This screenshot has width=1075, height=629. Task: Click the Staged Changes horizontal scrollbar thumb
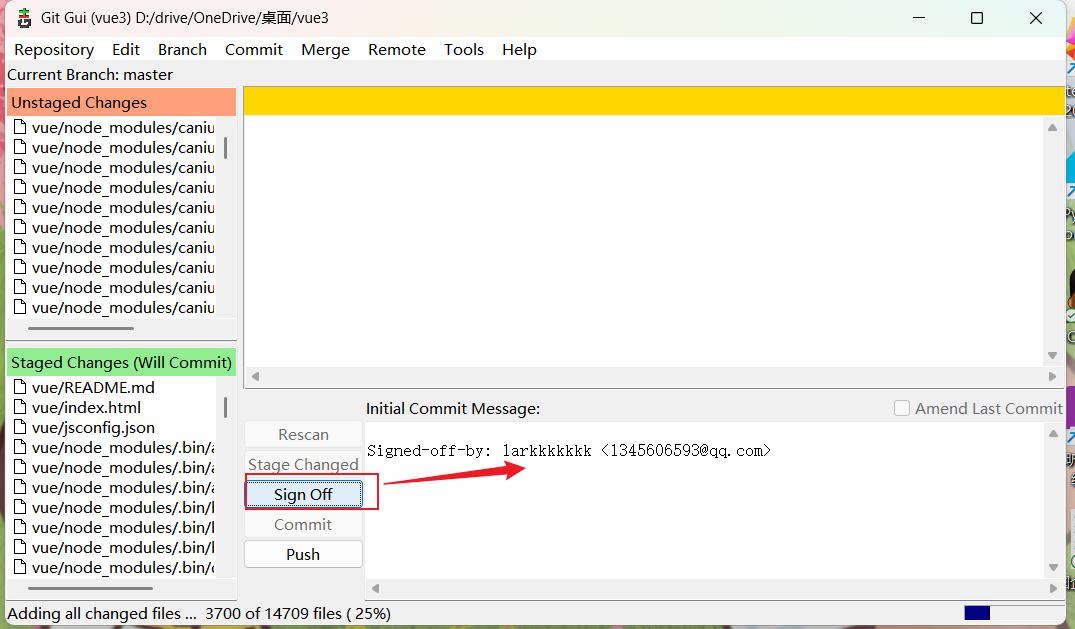click(x=90, y=588)
